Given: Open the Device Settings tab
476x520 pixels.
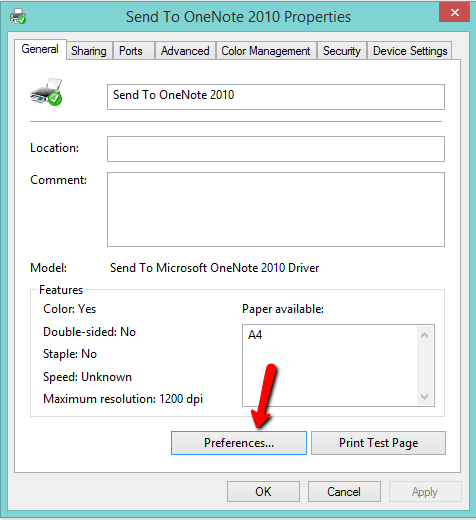Looking at the screenshot, I should coord(410,51).
